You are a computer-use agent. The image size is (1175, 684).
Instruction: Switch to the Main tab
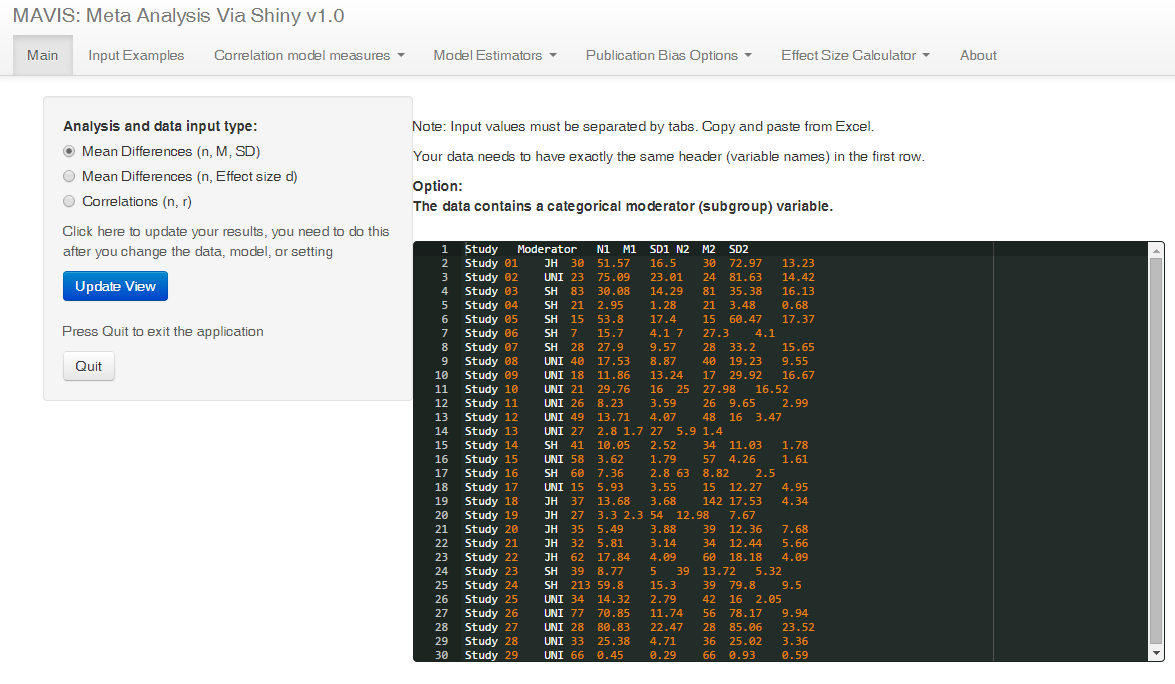(x=43, y=55)
